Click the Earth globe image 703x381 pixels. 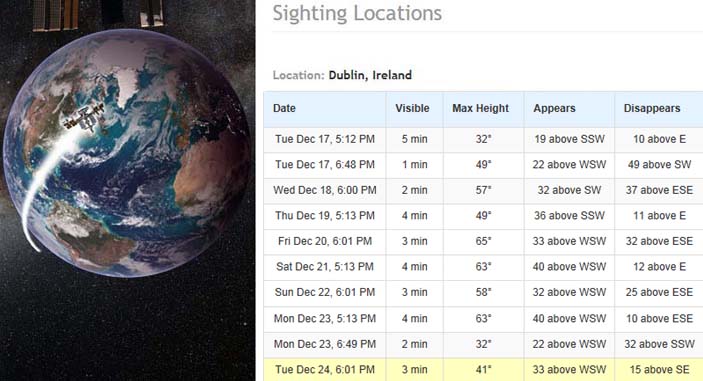127,152
